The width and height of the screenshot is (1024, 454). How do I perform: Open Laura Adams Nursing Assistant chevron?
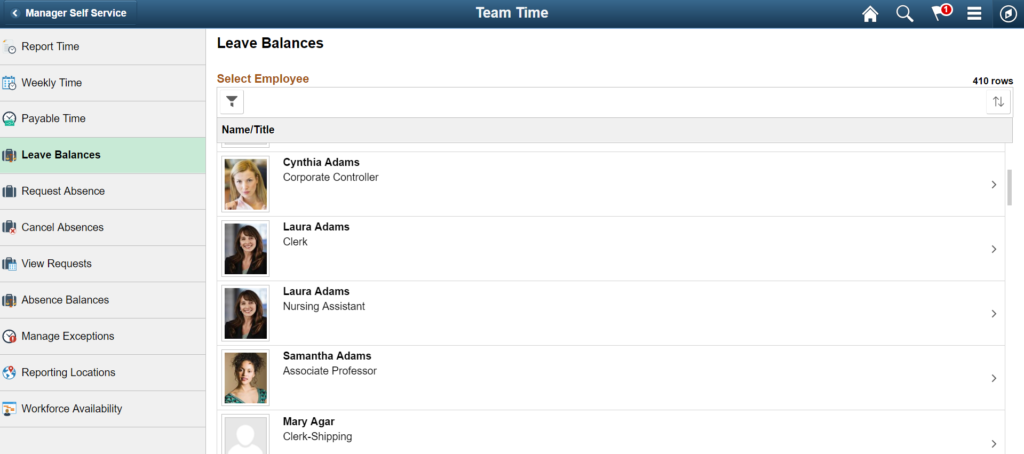coord(993,314)
